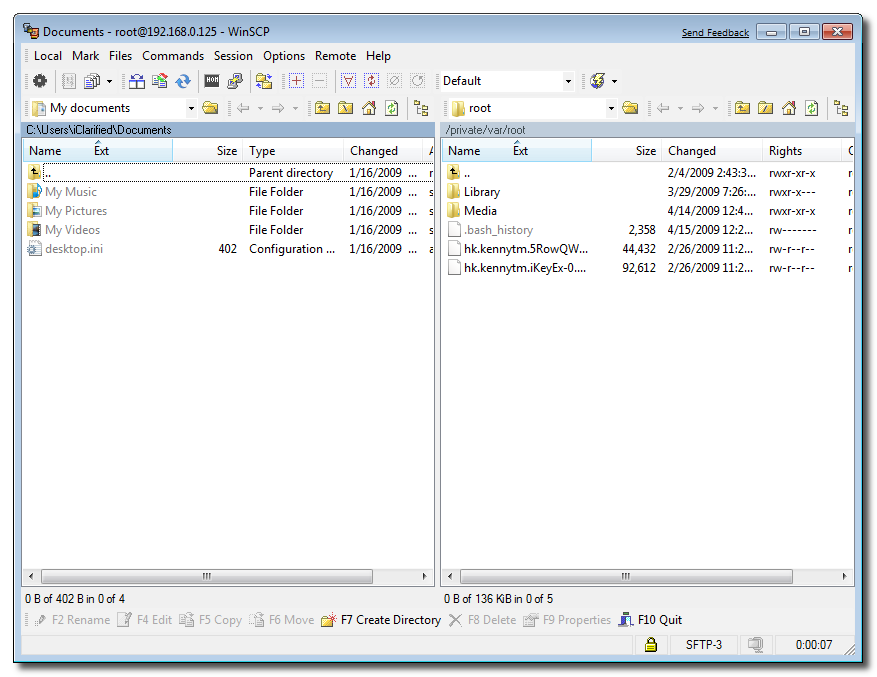Refresh the remote root directory
Screen dimensions: 877x677
pyautogui.click(x=812, y=108)
